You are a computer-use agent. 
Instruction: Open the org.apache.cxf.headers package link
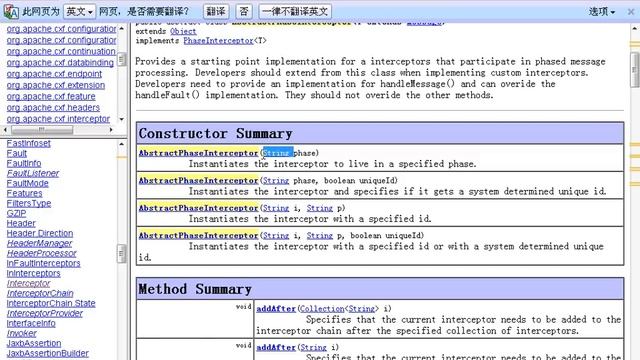[53, 108]
